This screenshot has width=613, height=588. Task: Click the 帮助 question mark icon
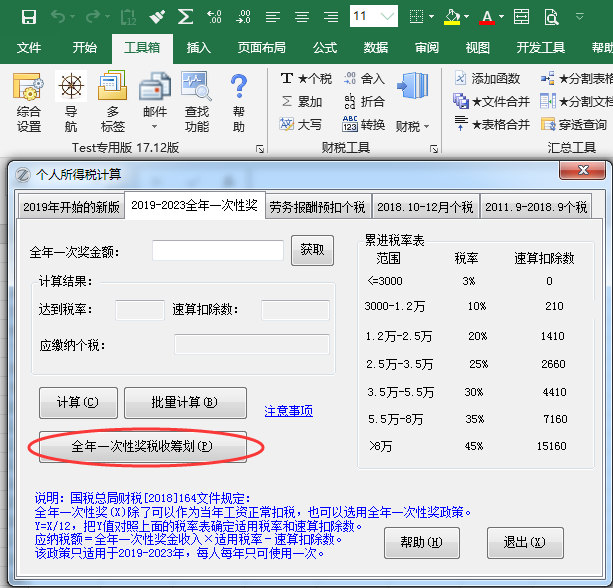(x=238, y=102)
